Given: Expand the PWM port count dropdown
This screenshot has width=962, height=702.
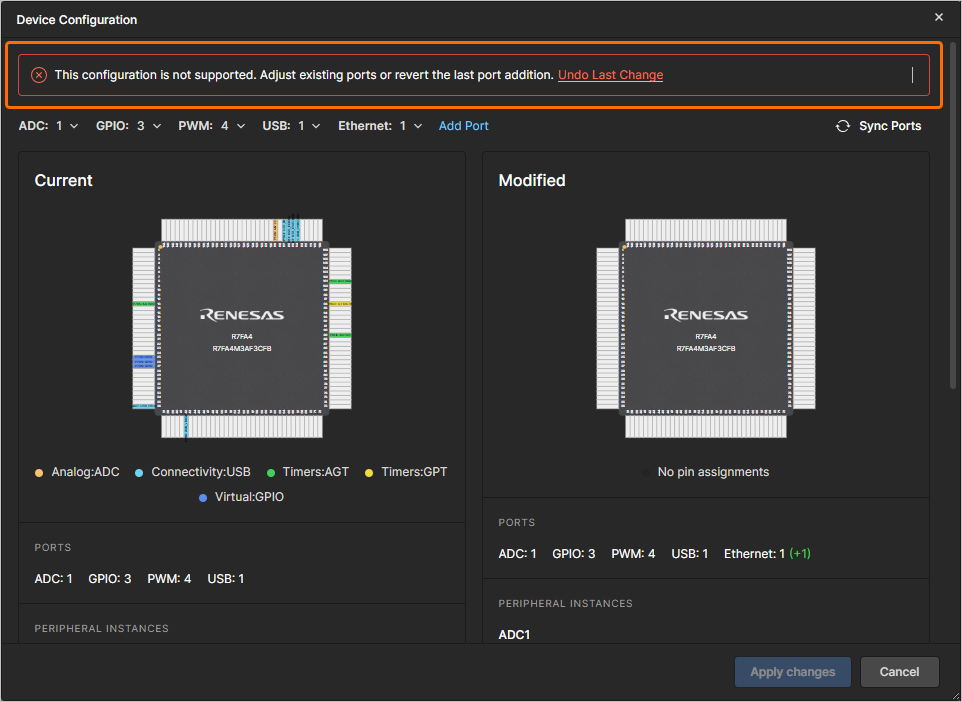Looking at the screenshot, I should 233,126.
